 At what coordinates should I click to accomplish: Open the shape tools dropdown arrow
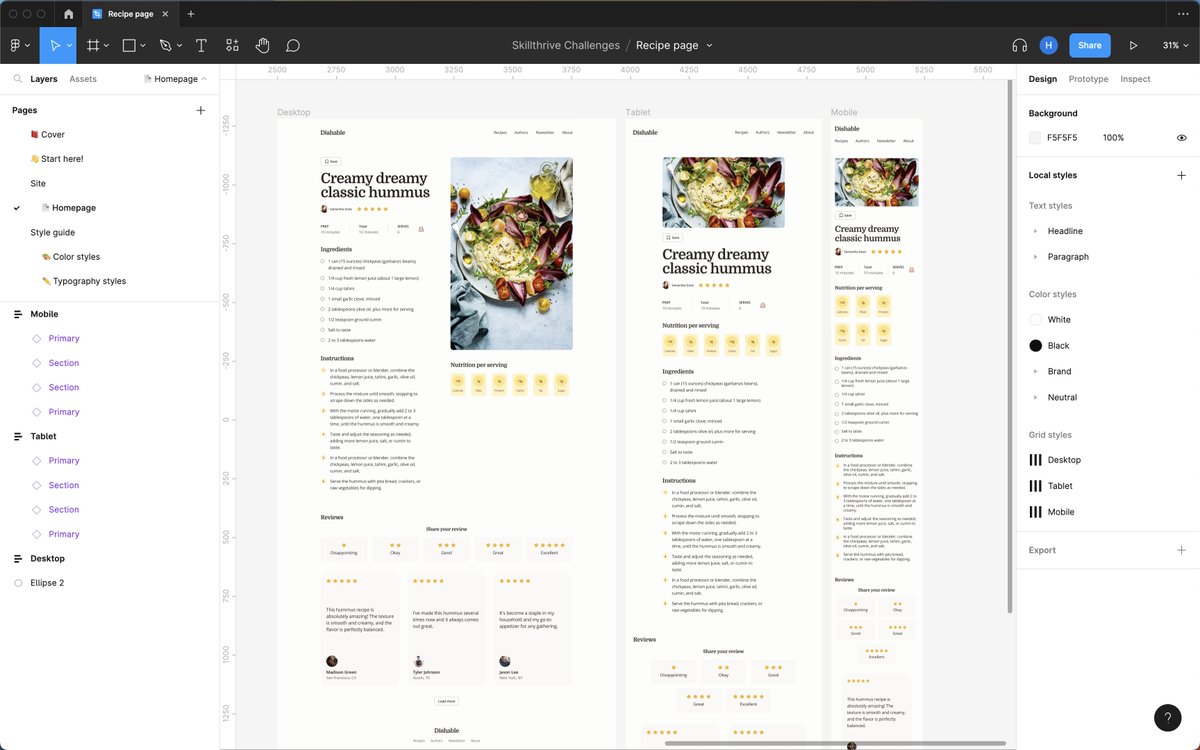tap(143, 46)
